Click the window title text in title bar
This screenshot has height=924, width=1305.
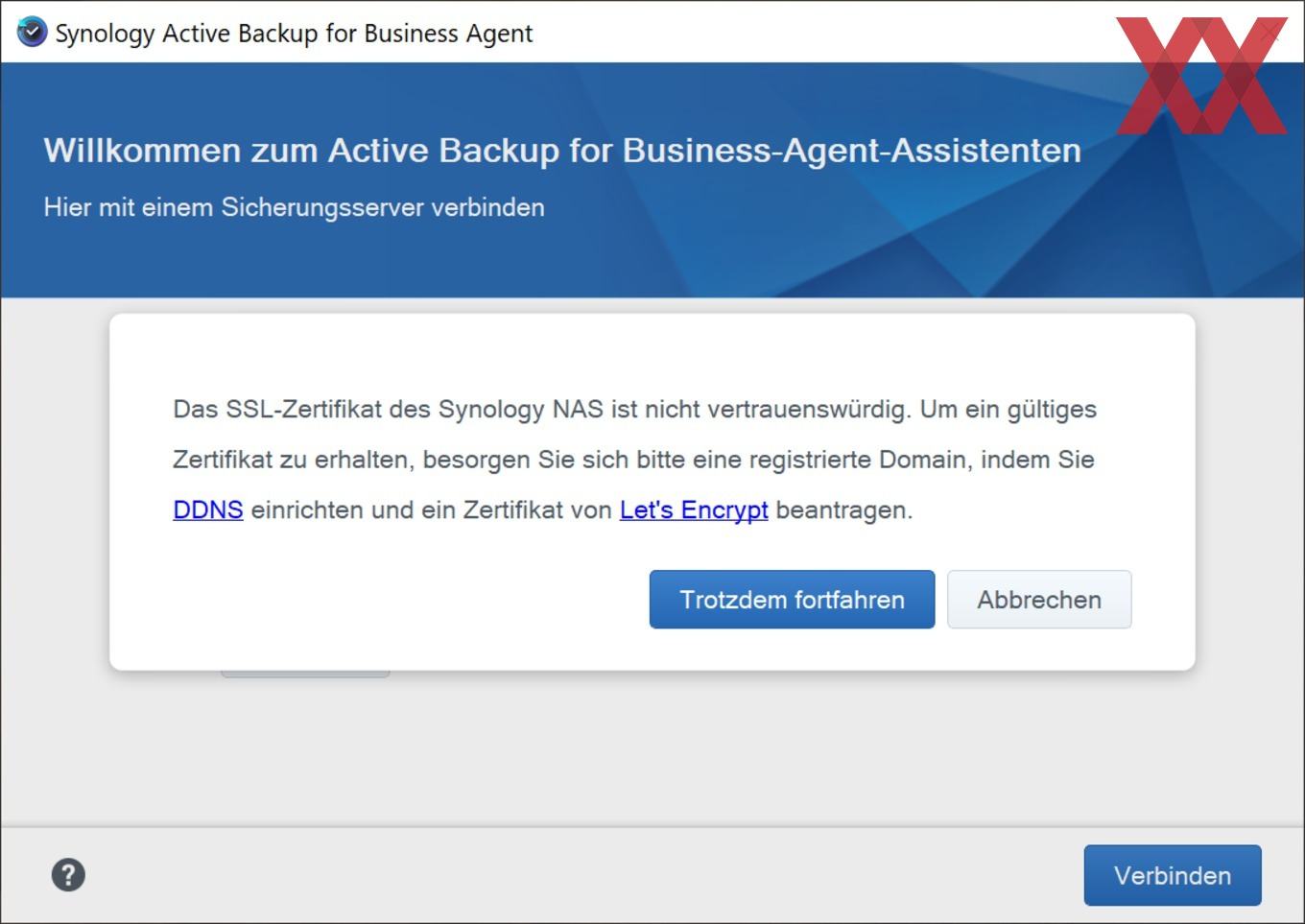coord(294,33)
